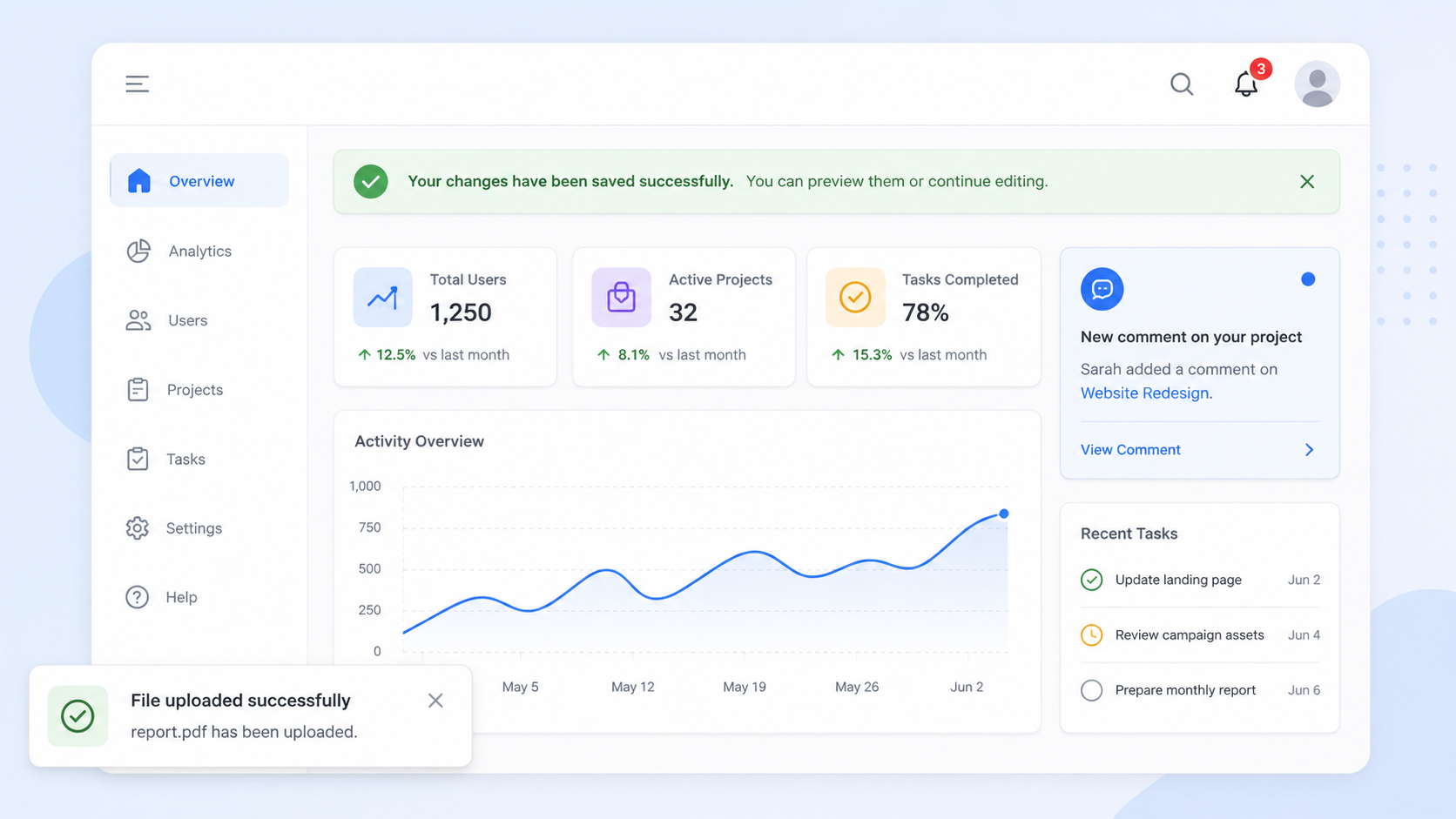Image resolution: width=1456 pixels, height=819 pixels.
Task: Click the Tasks Completed check circle icon
Action: (x=855, y=298)
